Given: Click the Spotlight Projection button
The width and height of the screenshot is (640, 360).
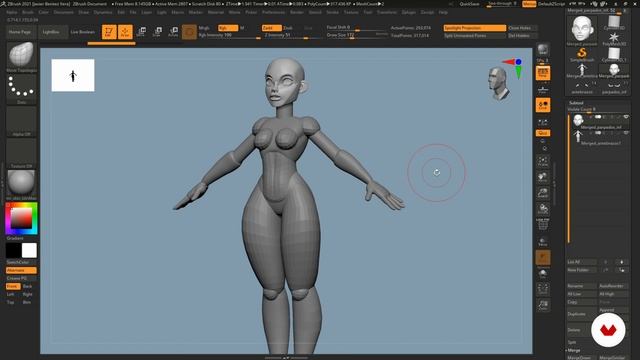Looking at the screenshot, I should pos(475,28).
